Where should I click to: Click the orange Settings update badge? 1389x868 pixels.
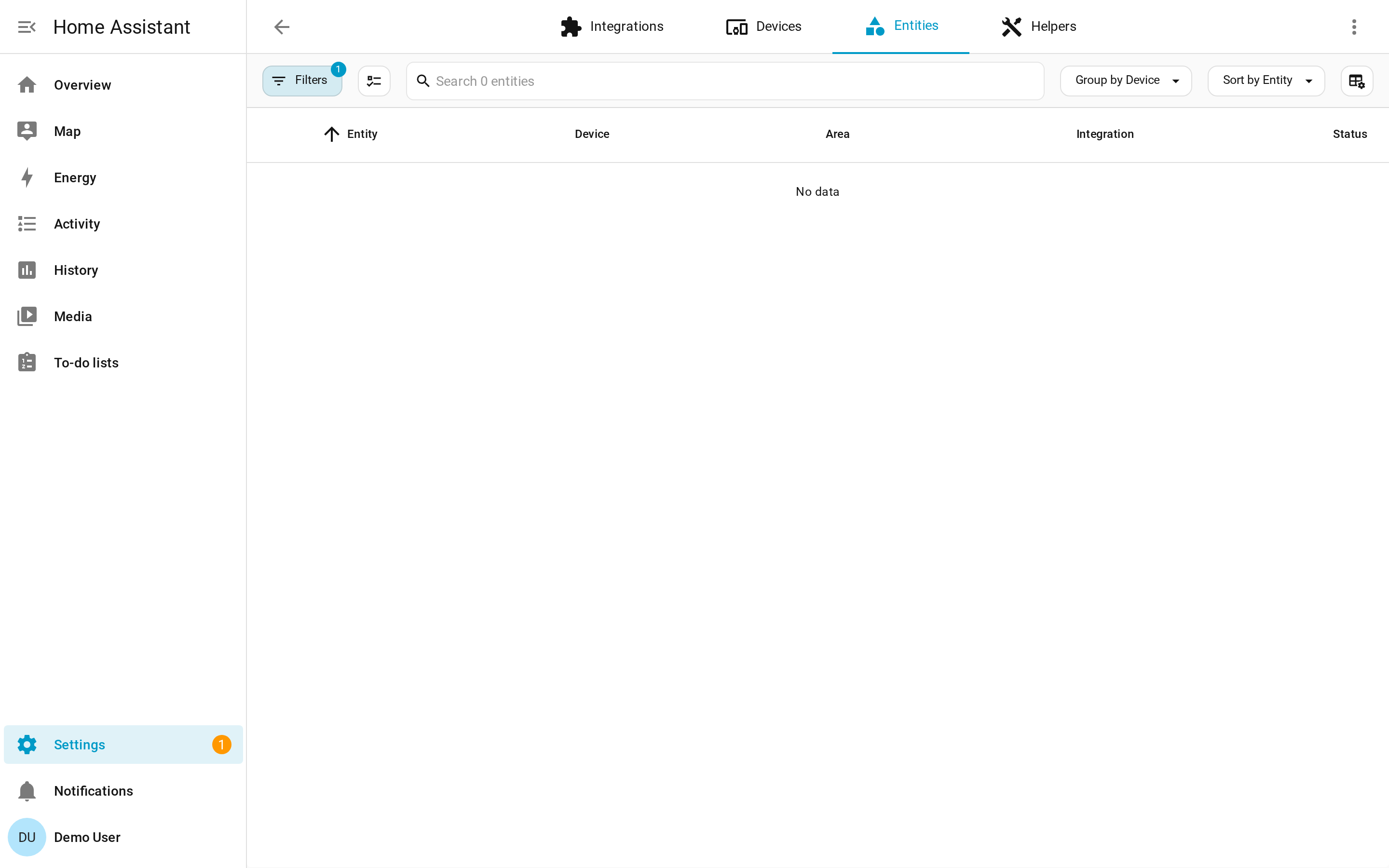[x=221, y=745]
